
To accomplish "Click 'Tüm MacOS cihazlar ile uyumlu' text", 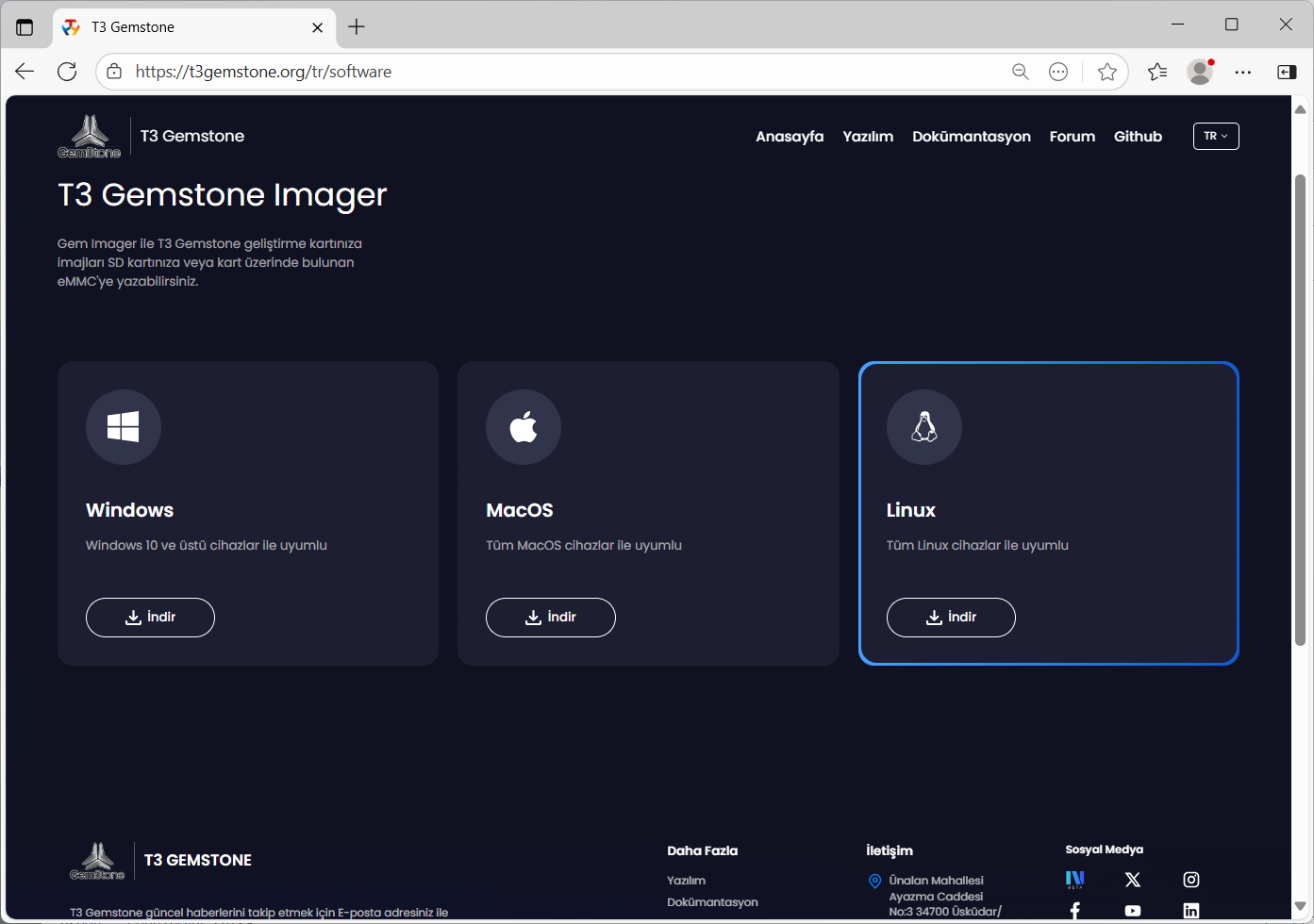I will (x=584, y=546).
